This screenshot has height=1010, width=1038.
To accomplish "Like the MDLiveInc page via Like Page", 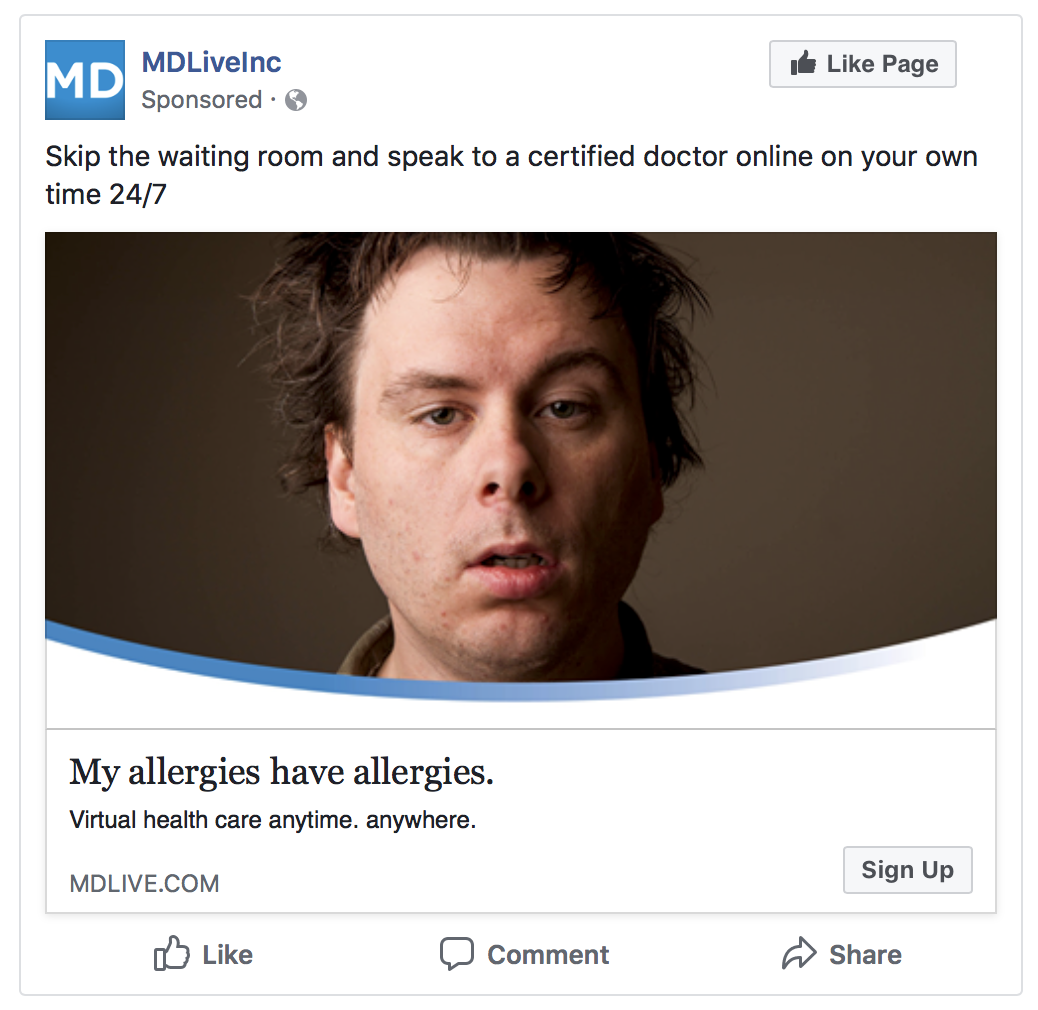I will point(863,64).
